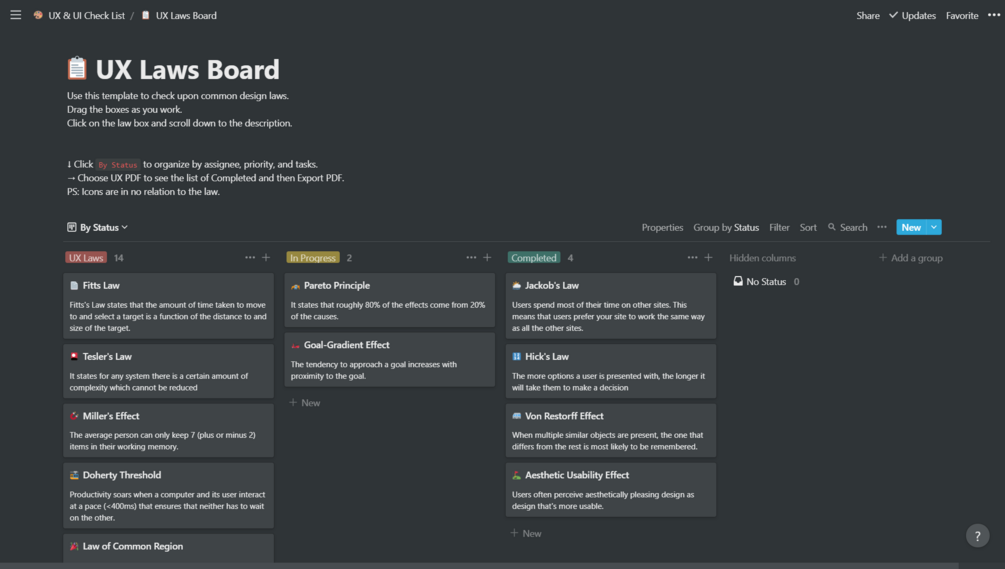Click the plus icon in Completed column

tap(708, 258)
